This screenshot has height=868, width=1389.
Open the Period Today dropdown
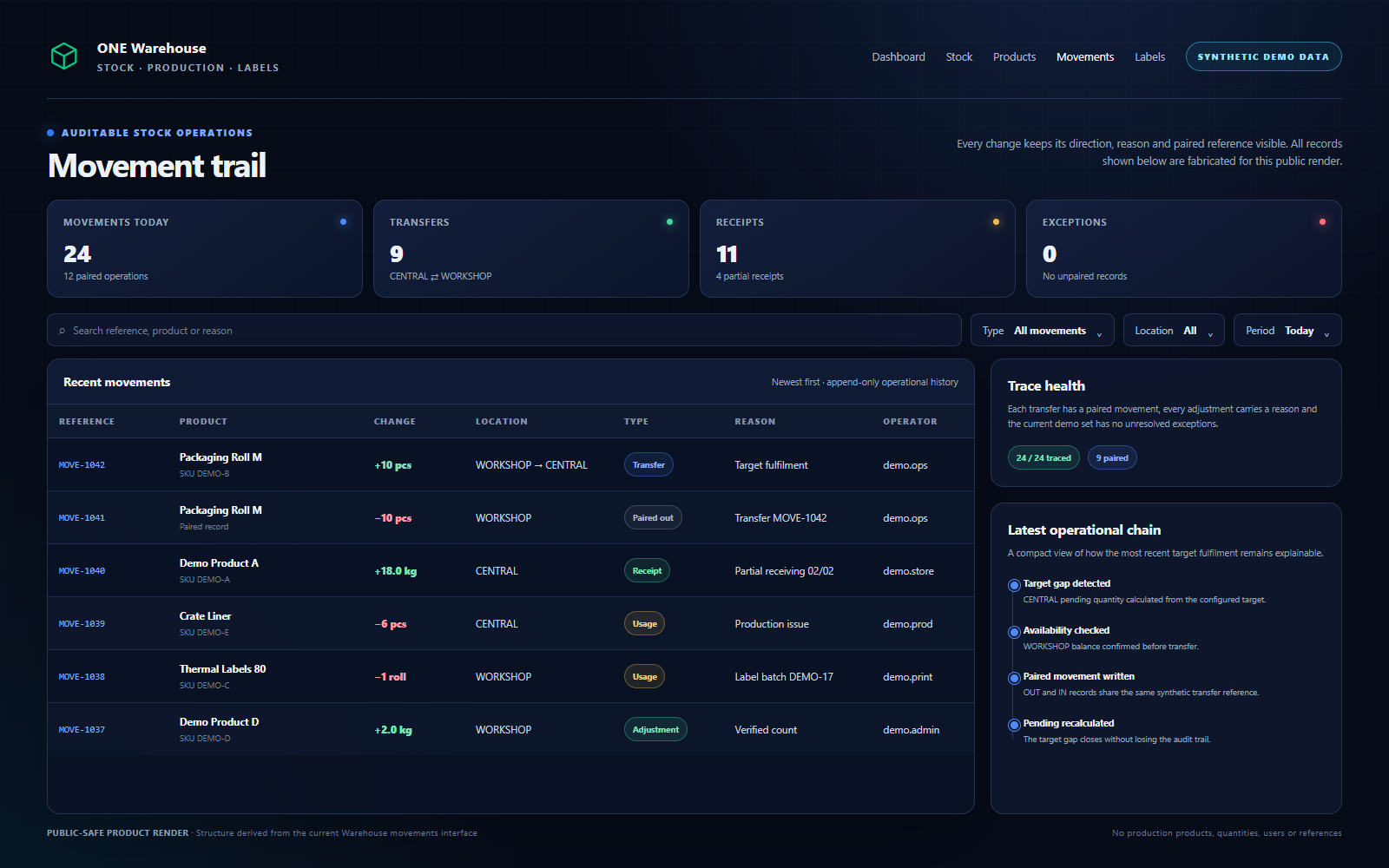click(1287, 330)
